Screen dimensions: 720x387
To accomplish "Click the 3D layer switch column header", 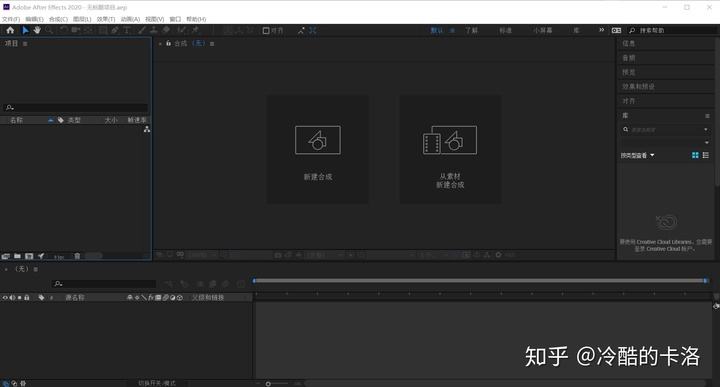I will point(180,297).
